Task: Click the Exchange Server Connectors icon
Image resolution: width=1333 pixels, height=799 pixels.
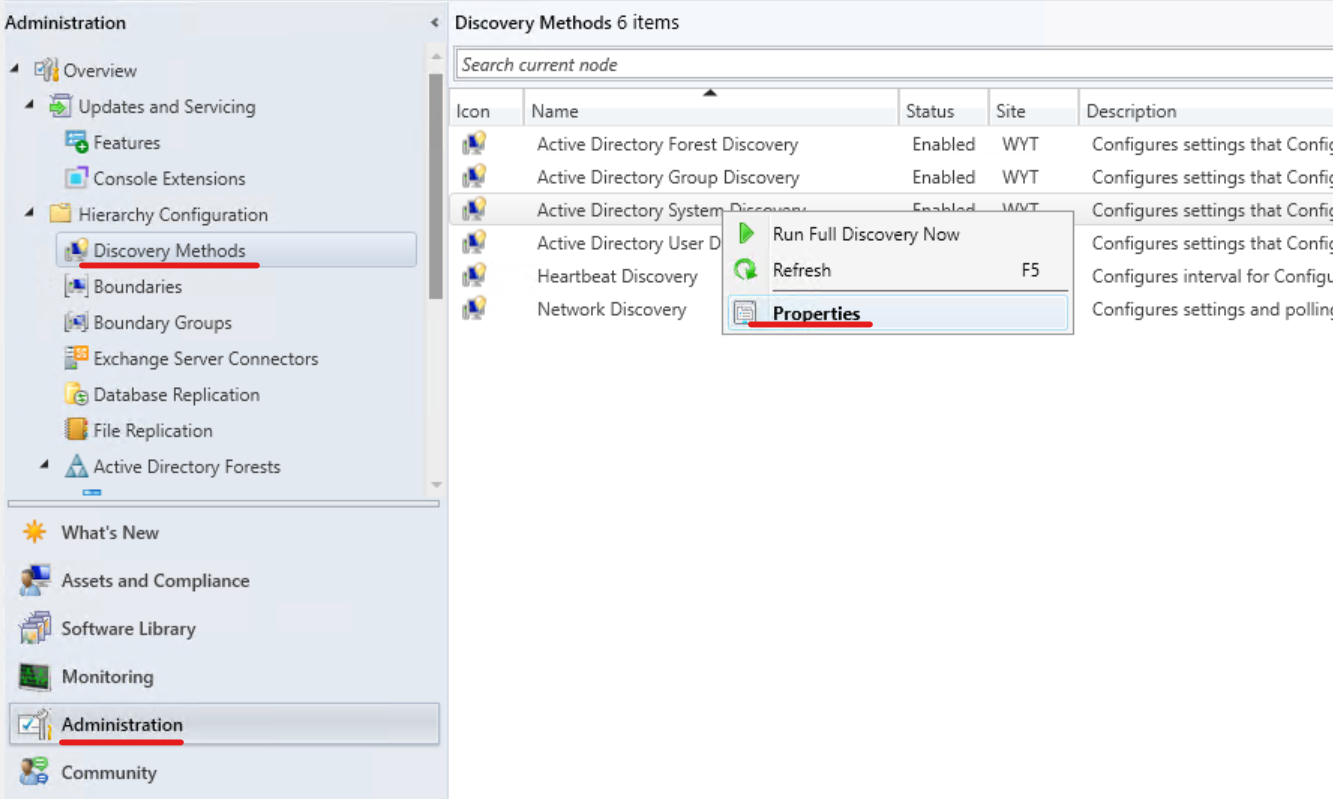Action: point(76,358)
